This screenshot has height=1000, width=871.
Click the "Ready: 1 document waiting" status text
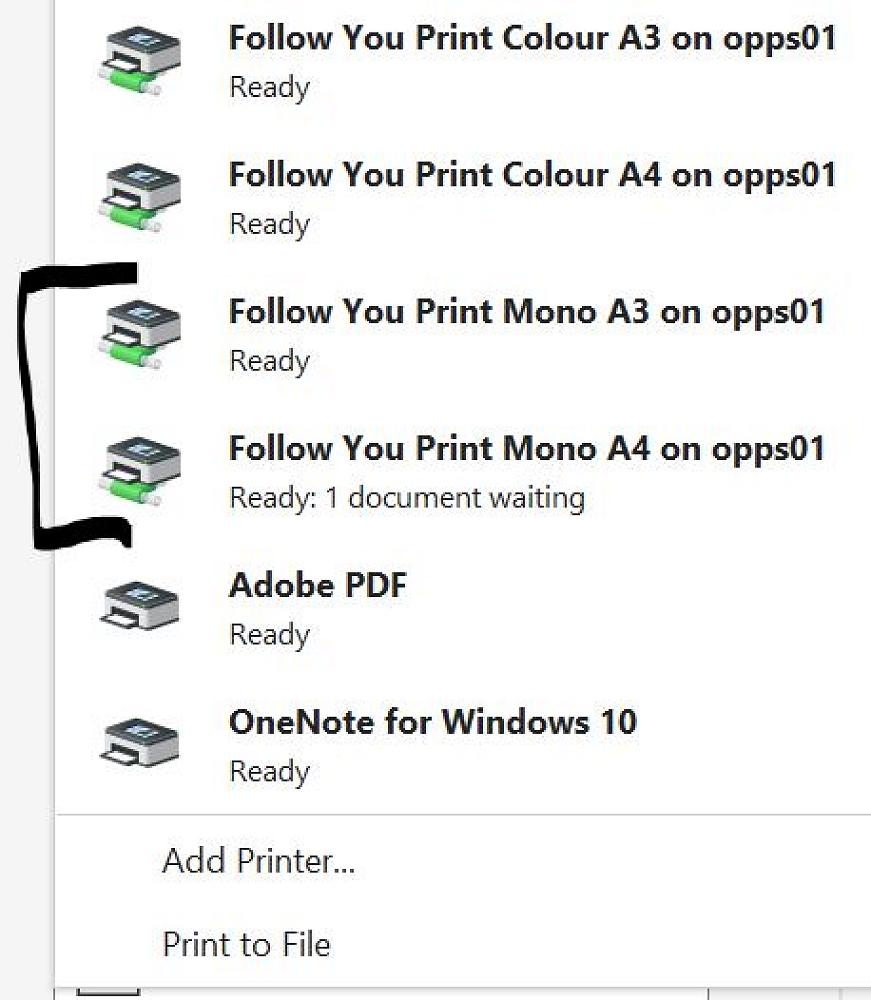tap(407, 497)
